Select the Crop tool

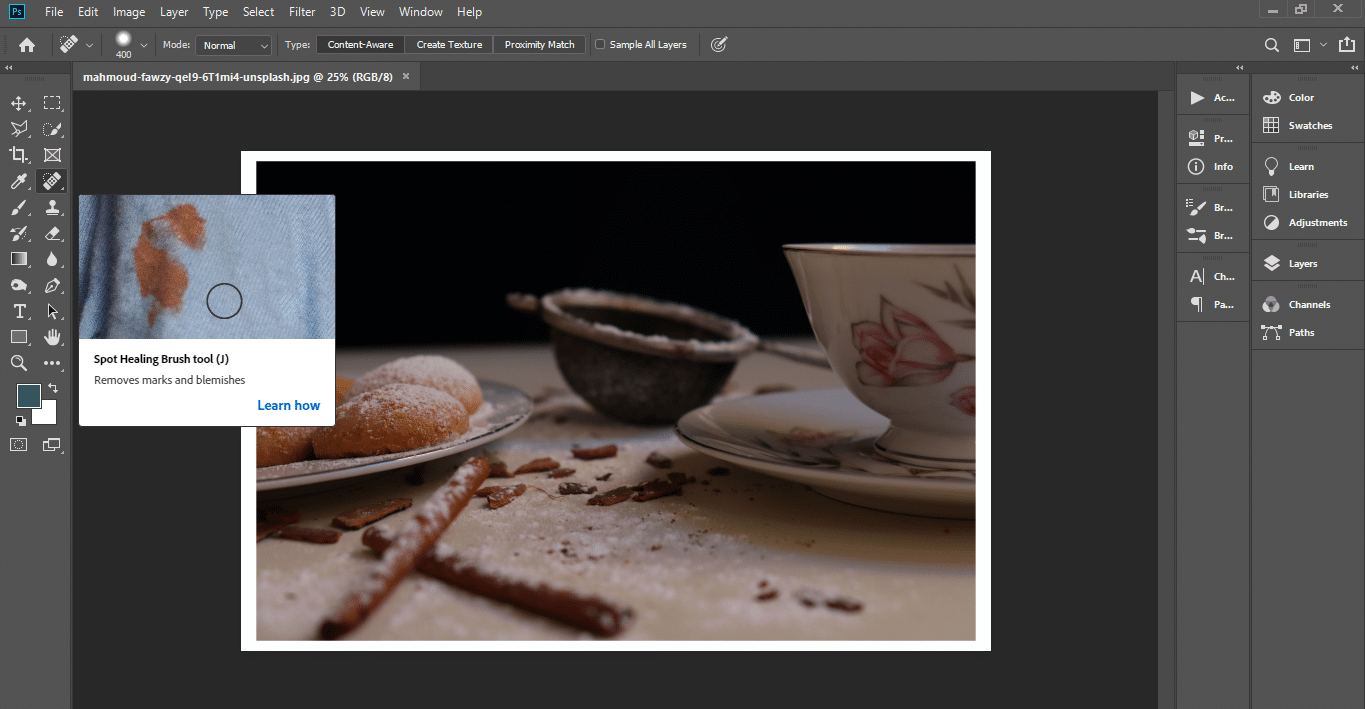(x=18, y=155)
